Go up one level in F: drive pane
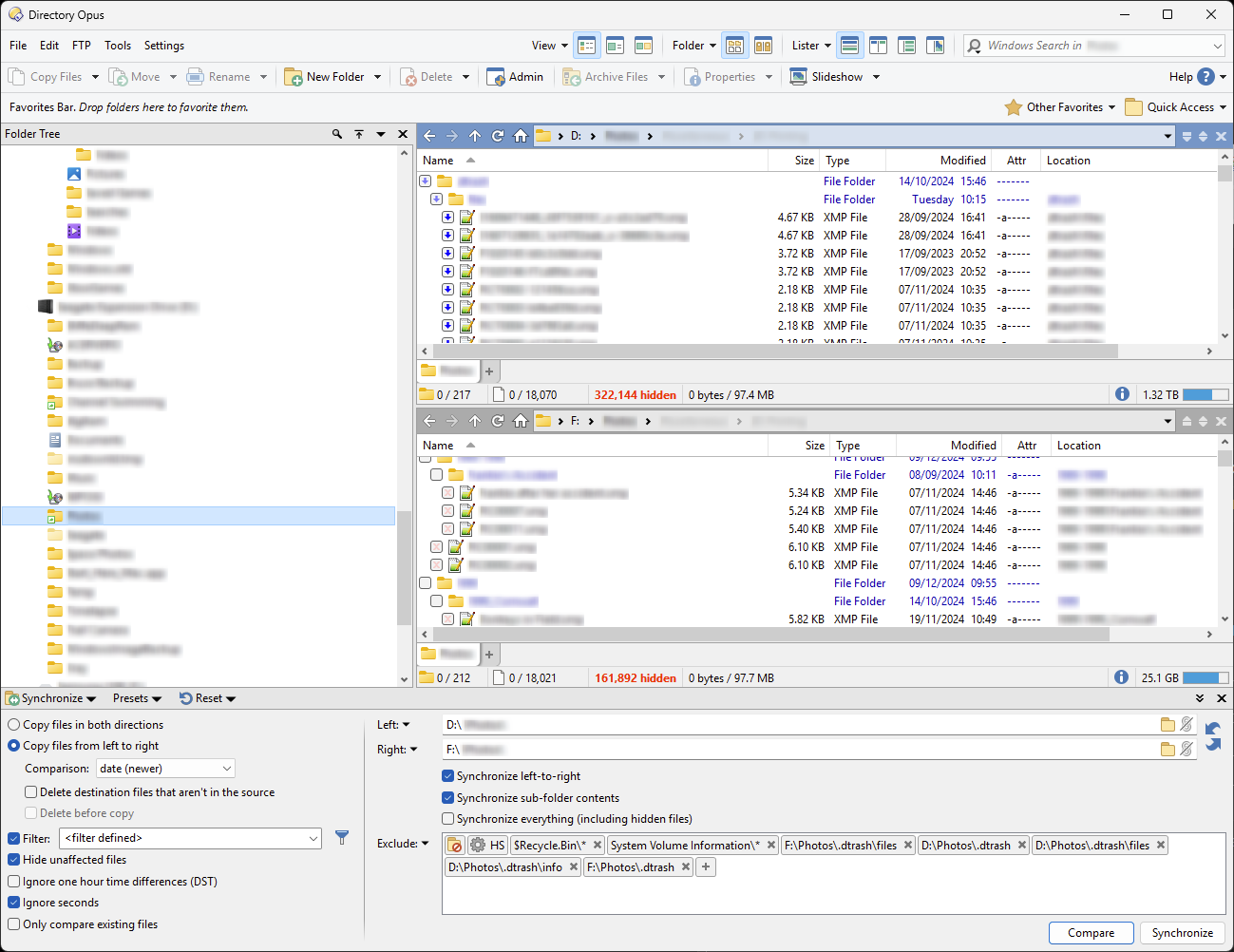The image size is (1234, 952). point(475,421)
